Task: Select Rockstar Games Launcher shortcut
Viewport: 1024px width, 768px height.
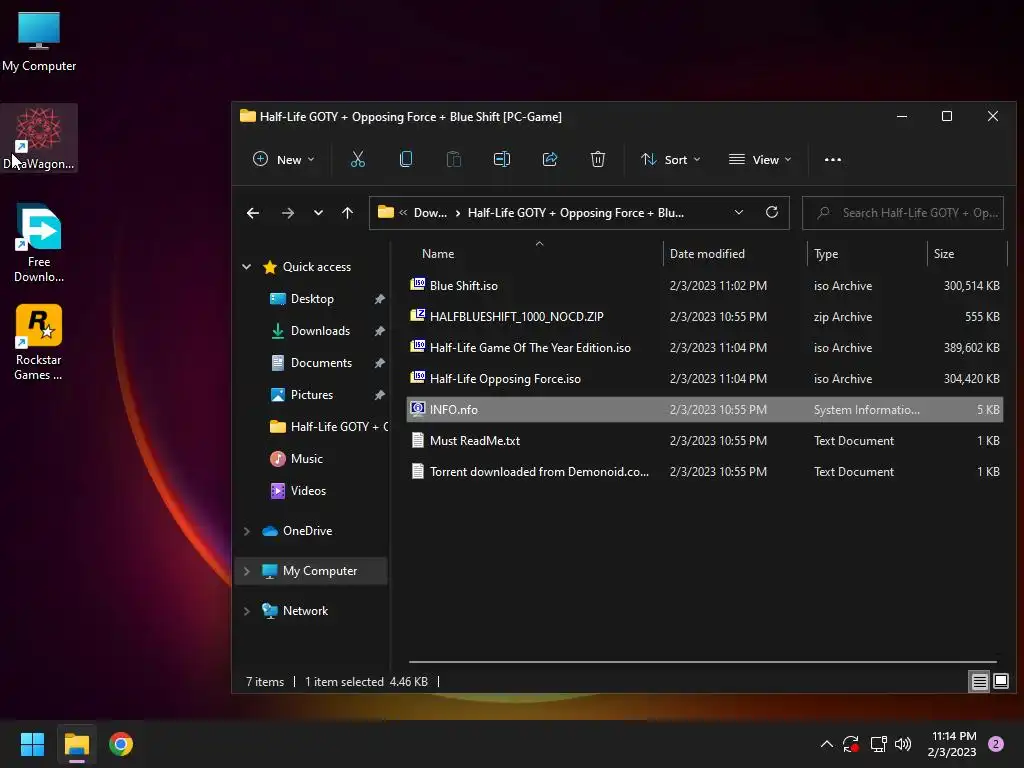Action: pyautogui.click(x=39, y=342)
